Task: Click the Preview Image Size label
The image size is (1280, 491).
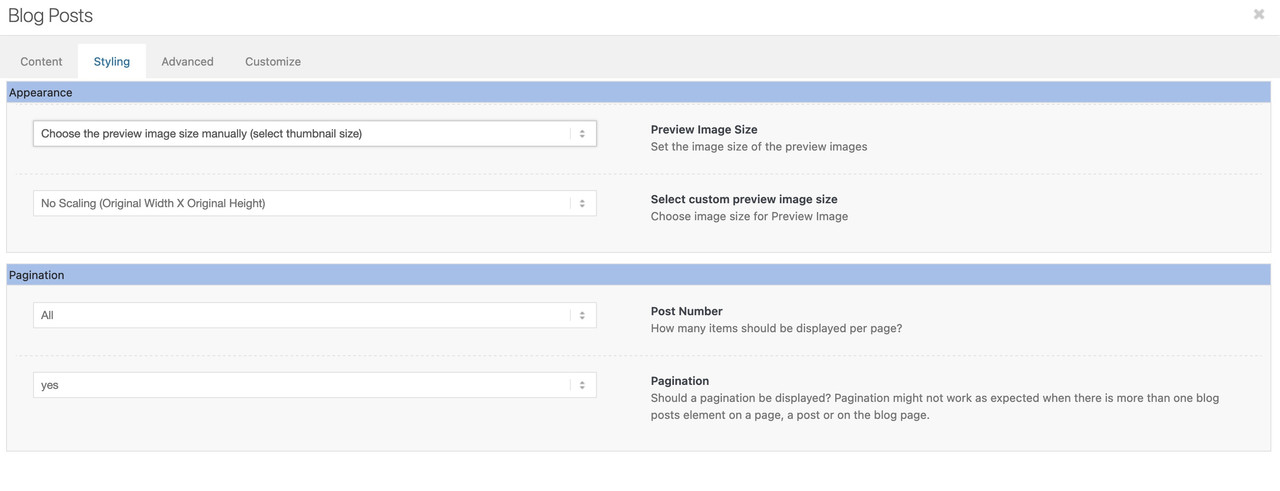Action: pyautogui.click(x=704, y=129)
